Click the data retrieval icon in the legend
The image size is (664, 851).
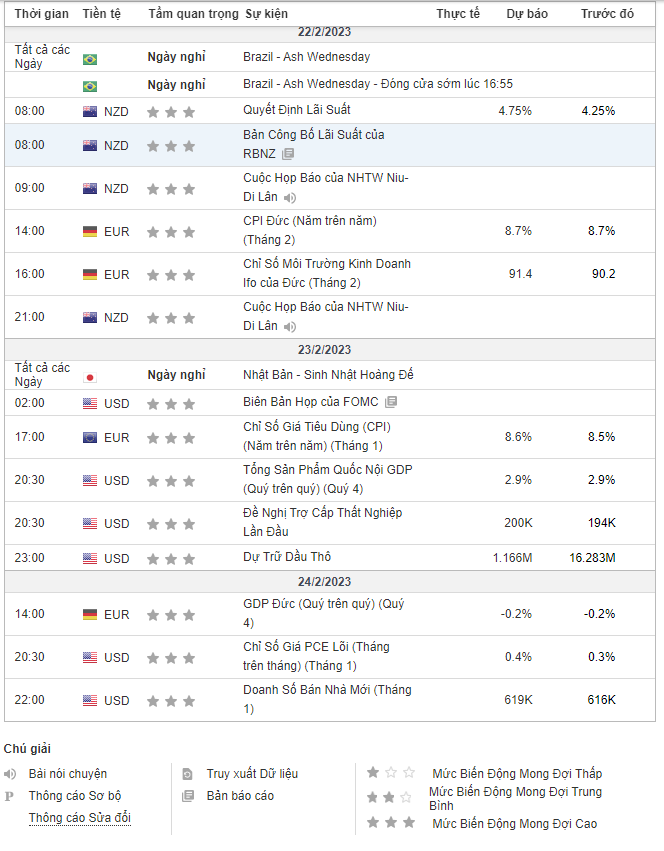click(187, 774)
